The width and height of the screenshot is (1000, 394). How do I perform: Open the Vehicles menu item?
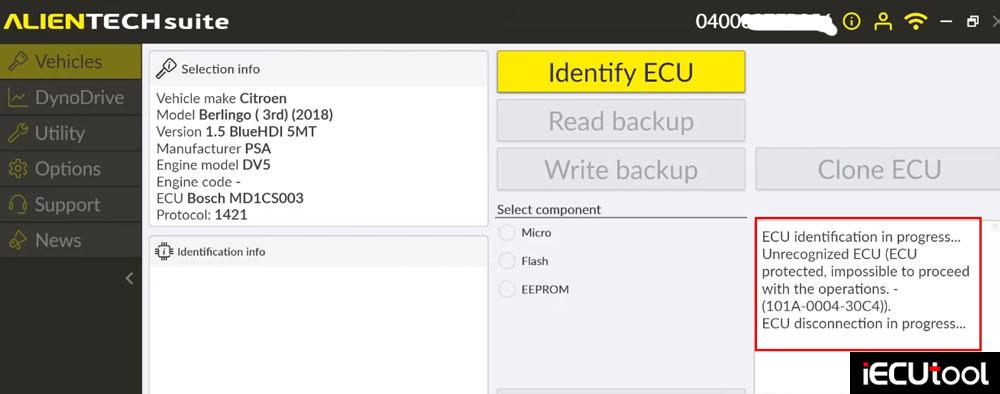coord(71,62)
